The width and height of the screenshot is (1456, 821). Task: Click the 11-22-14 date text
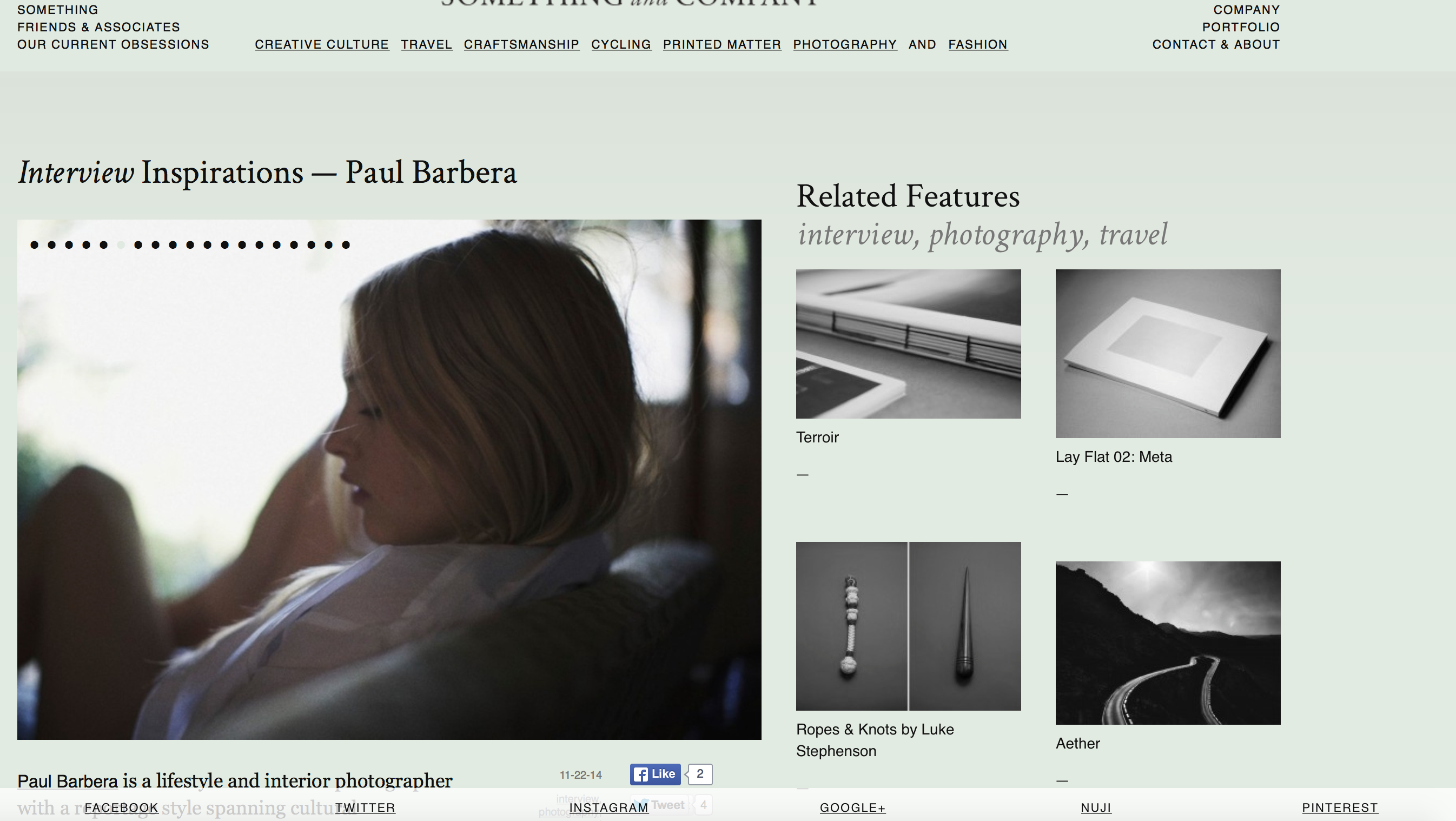tap(580, 775)
